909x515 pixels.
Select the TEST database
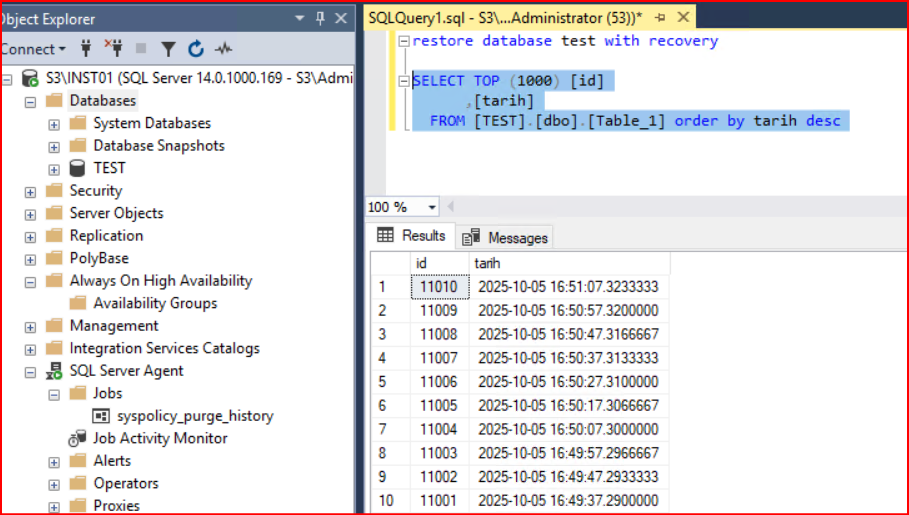click(x=109, y=168)
